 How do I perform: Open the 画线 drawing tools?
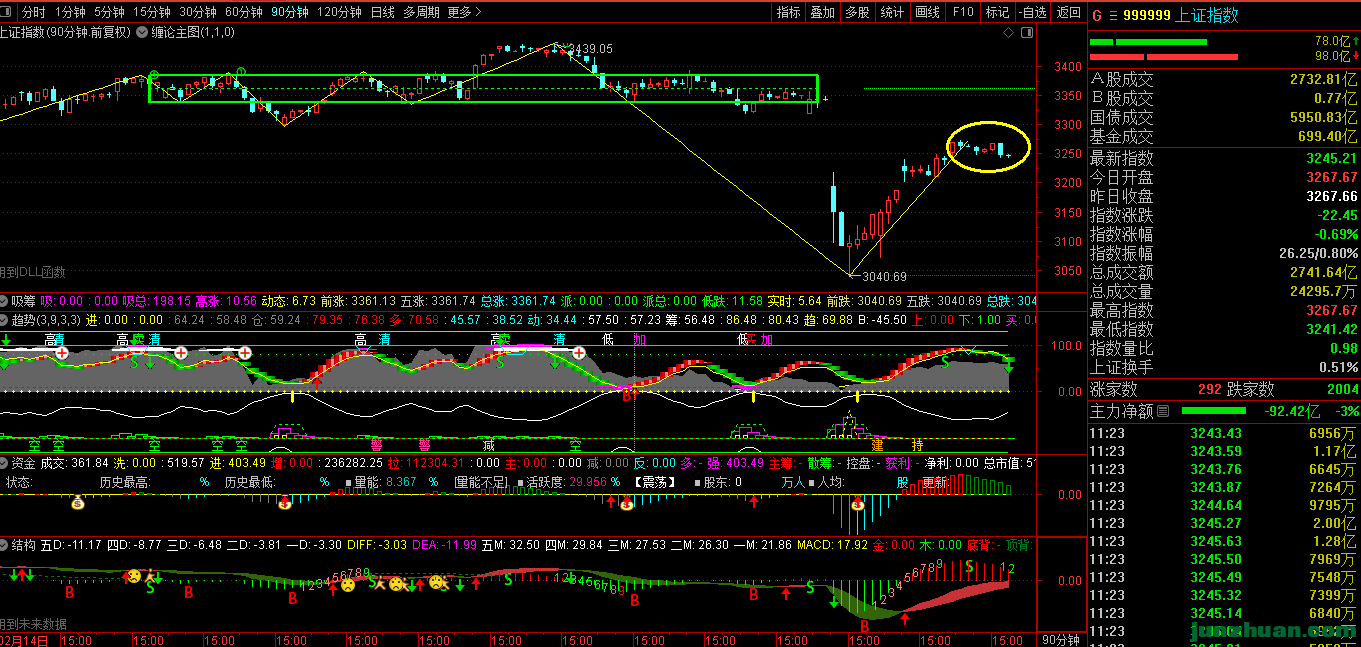927,12
